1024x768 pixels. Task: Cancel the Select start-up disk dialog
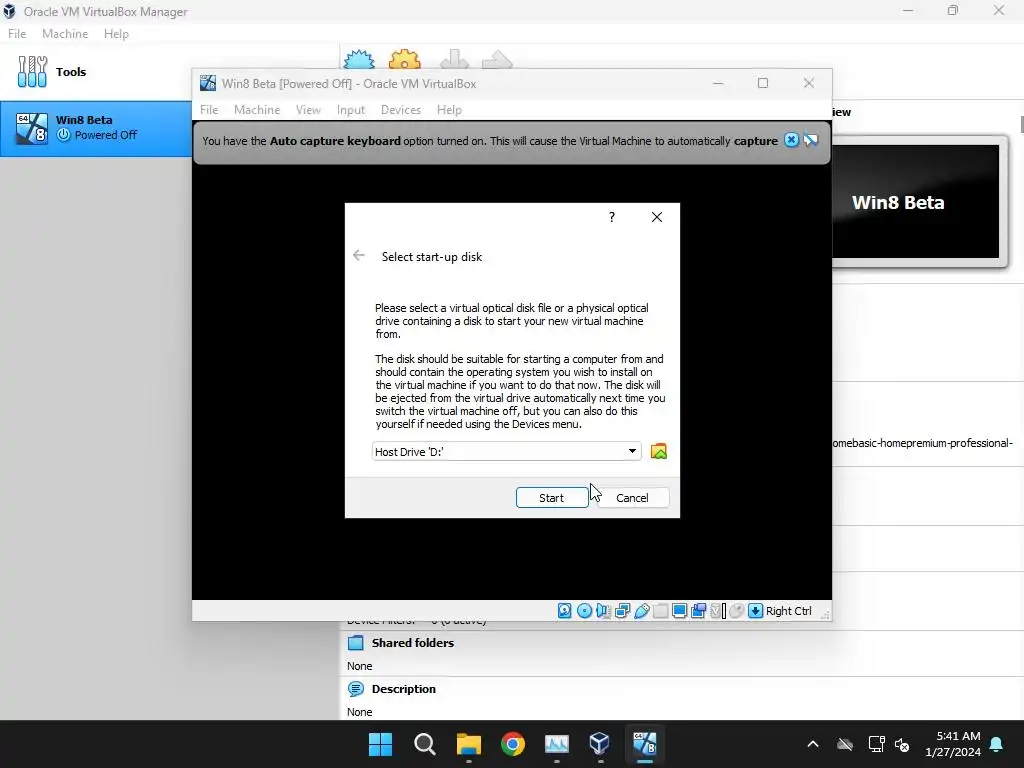point(632,498)
